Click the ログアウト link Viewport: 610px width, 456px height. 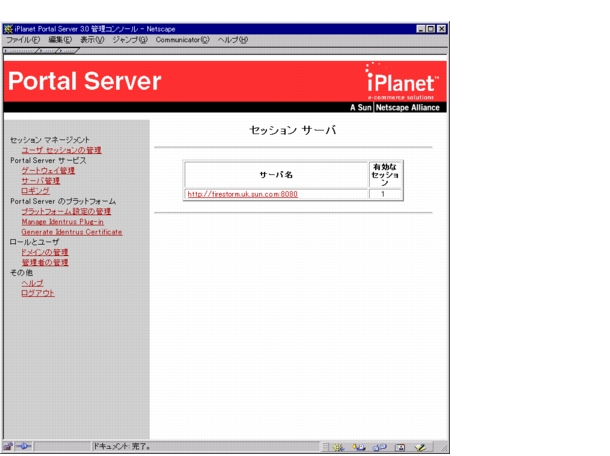pos(38,293)
